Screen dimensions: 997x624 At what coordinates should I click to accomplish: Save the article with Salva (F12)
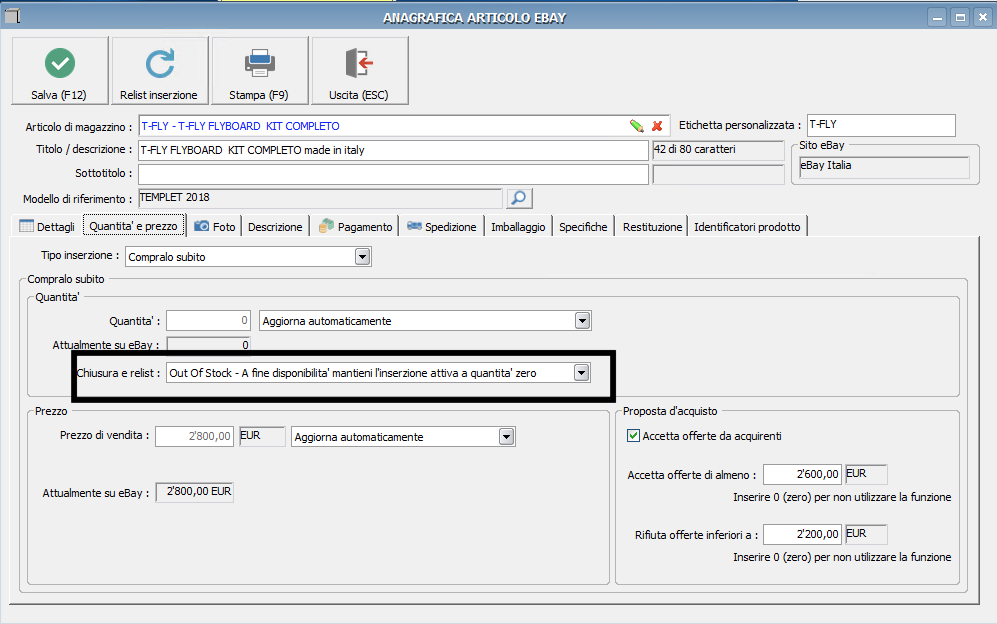[x=60, y=71]
